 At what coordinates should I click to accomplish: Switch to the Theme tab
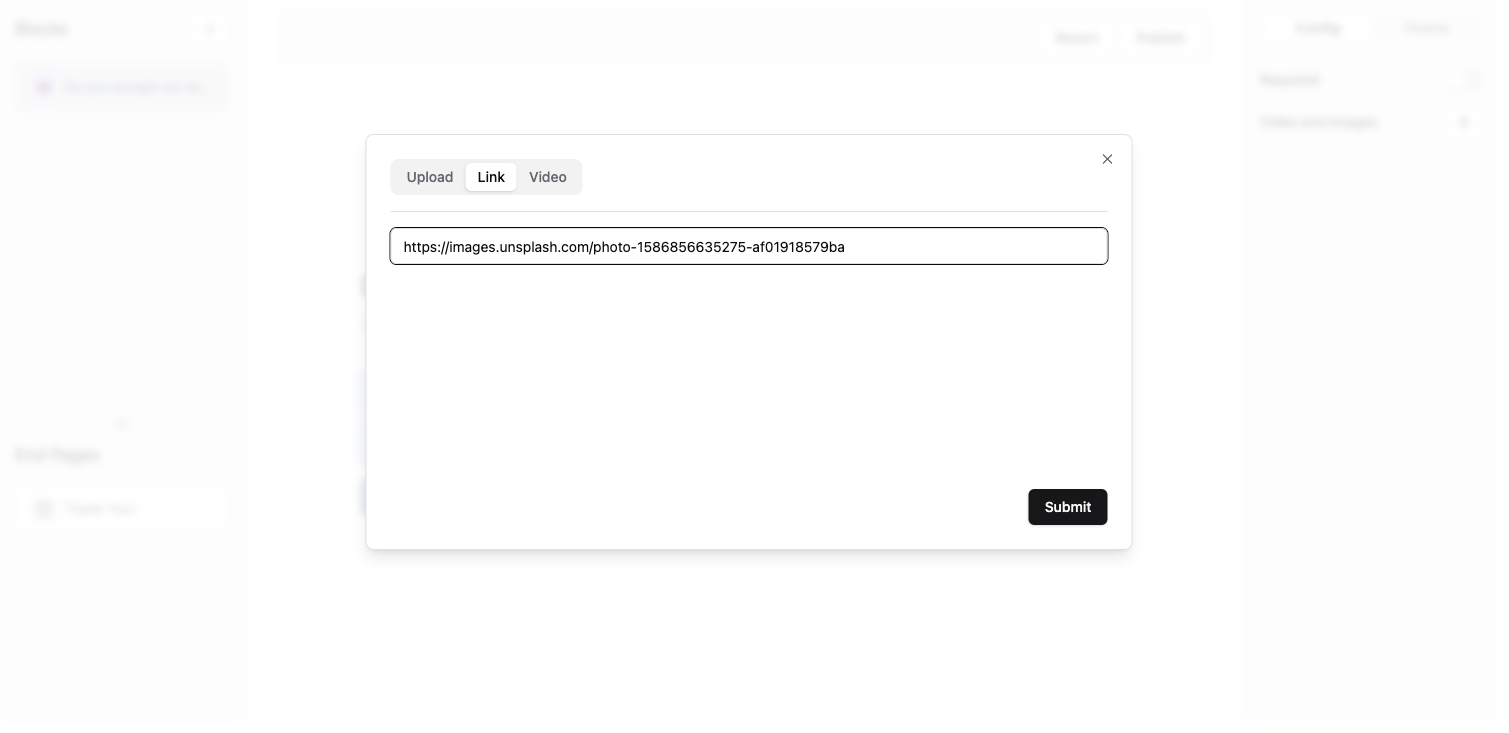[1425, 28]
